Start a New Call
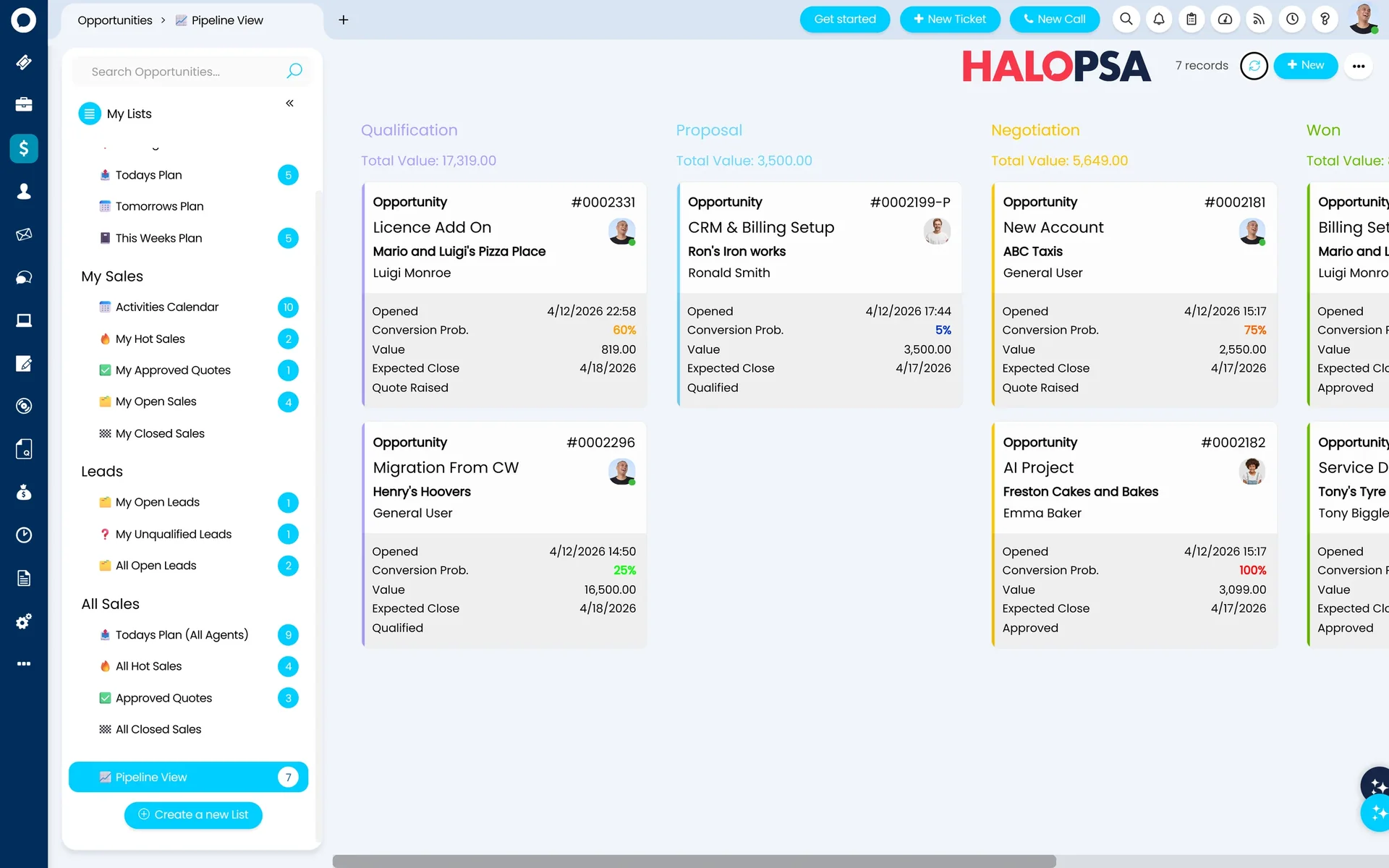This screenshot has width=1389, height=868. click(1054, 20)
